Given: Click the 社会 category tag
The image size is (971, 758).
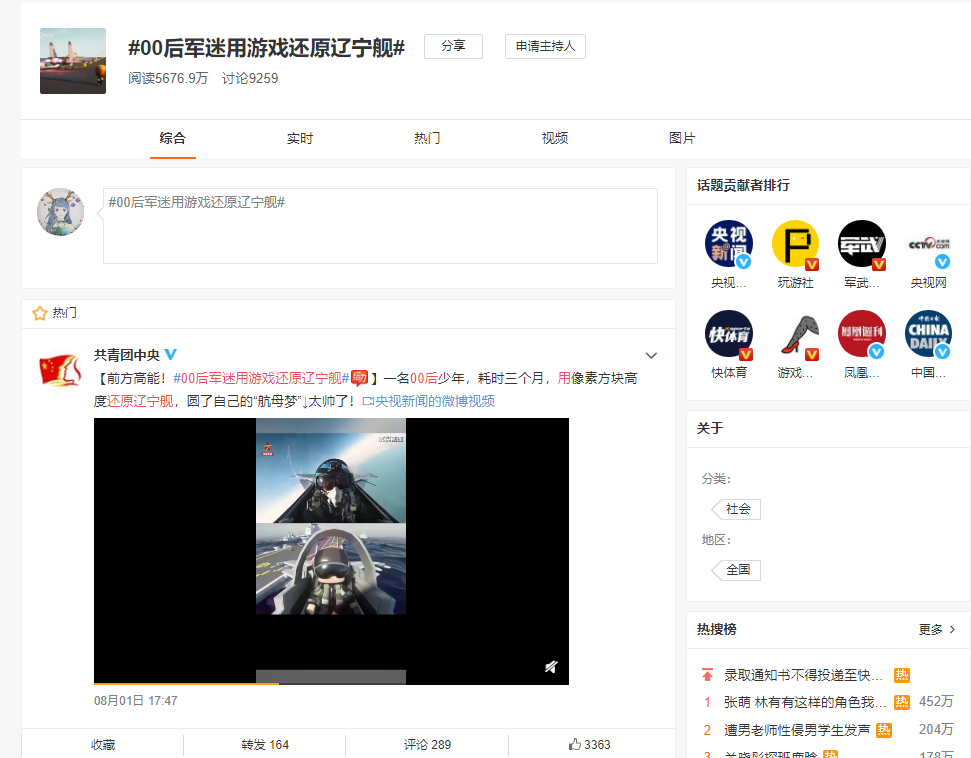Looking at the screenshot, I should pyautogui.click(x=737, y=509).
